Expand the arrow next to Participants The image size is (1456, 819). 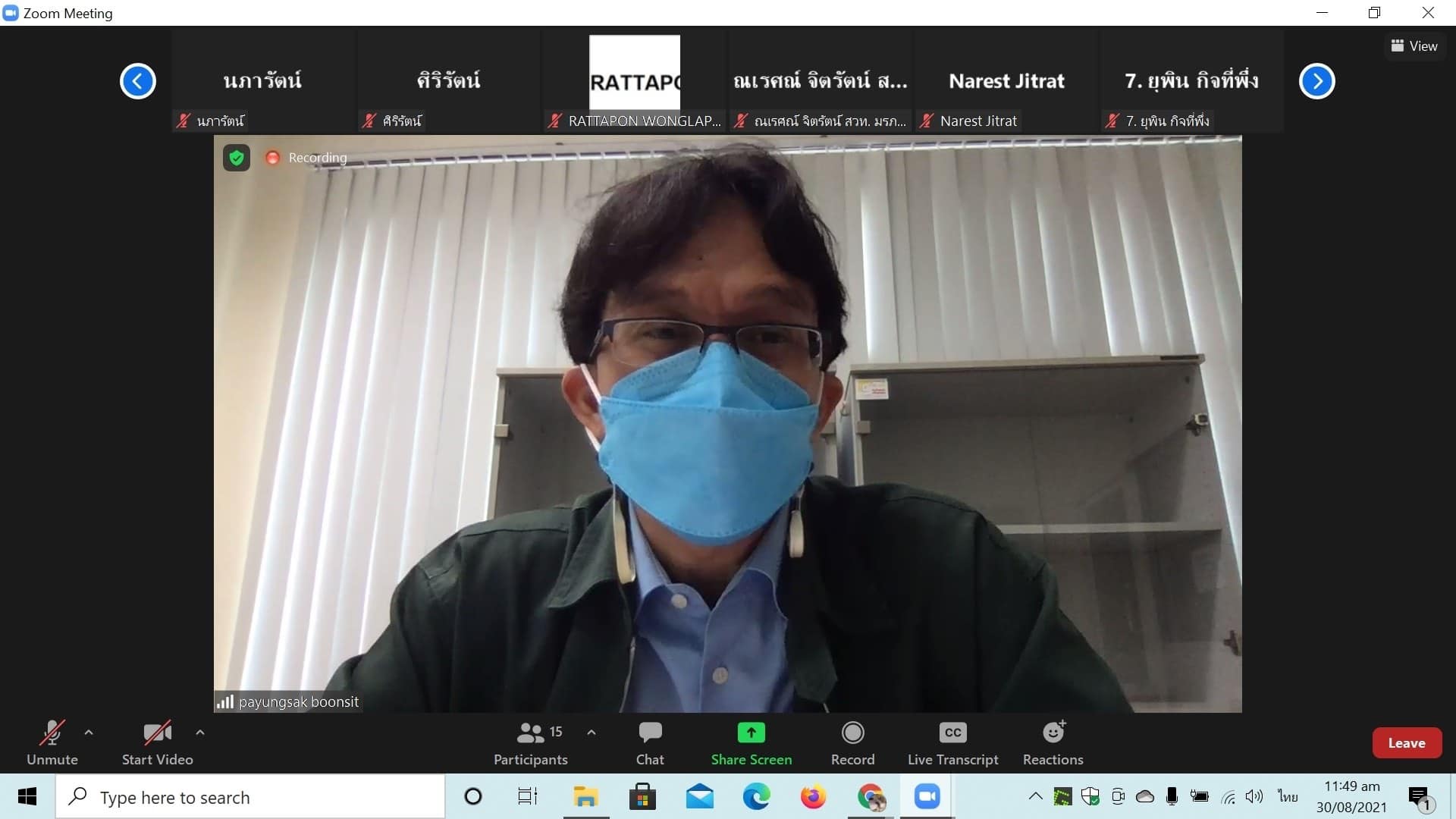591,733
